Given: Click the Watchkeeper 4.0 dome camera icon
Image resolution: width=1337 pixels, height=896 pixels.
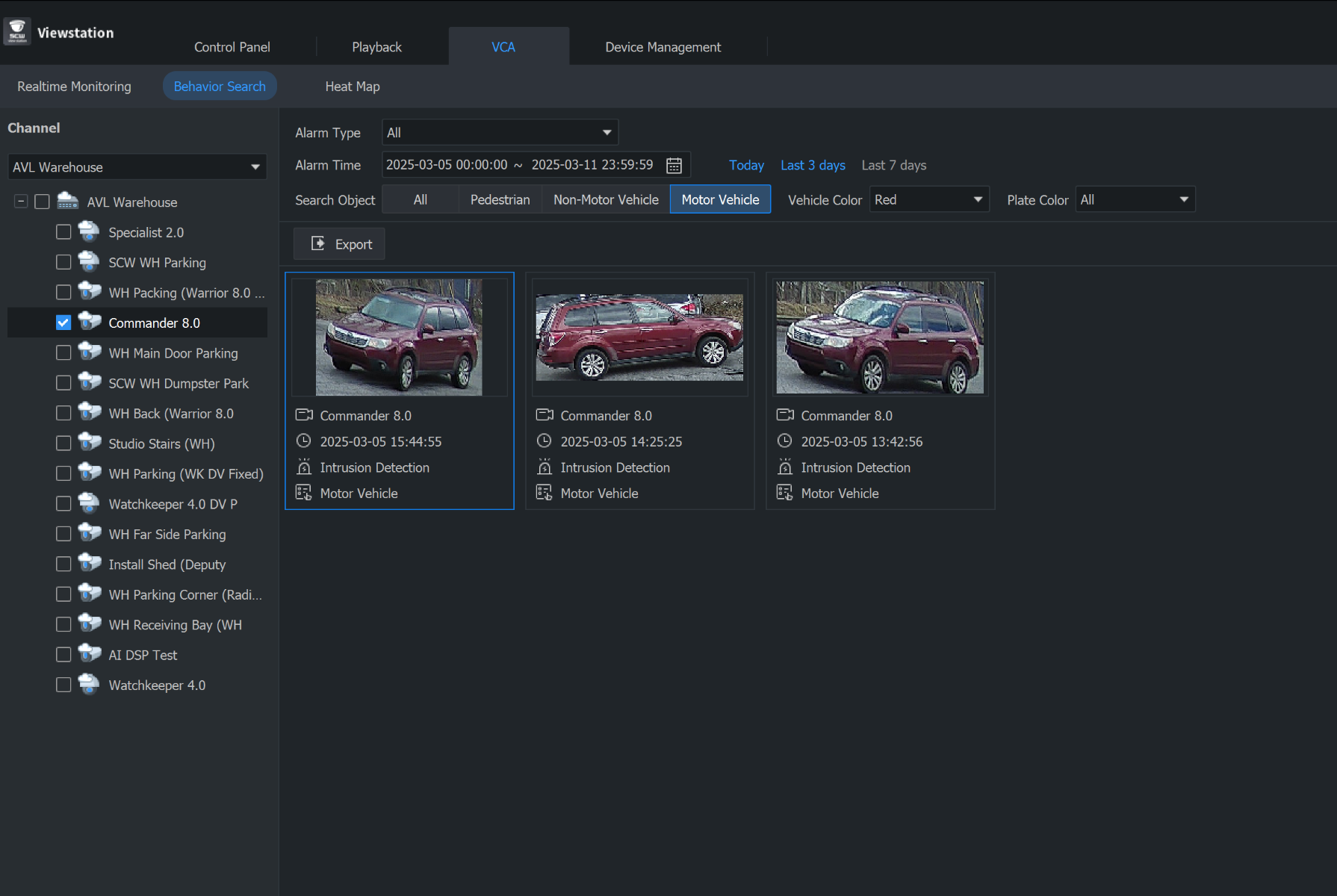Looking at the screenshot, I should [x=89, y=685].
